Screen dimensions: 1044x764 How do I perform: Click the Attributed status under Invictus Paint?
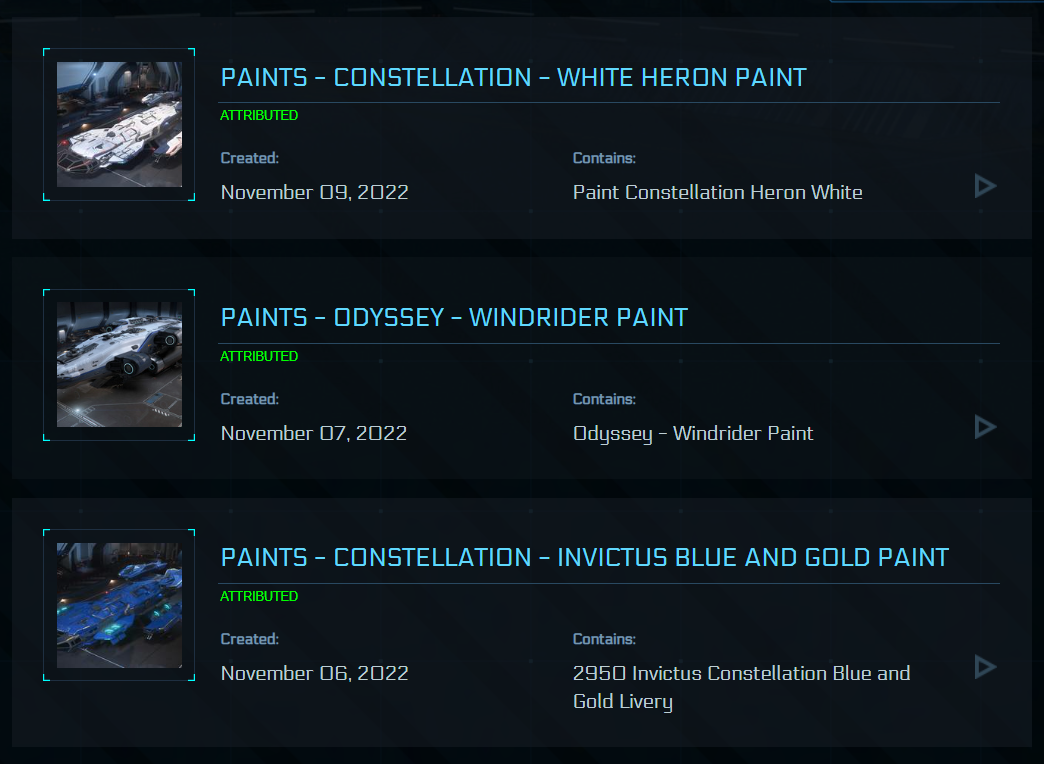tap(259, 596)
